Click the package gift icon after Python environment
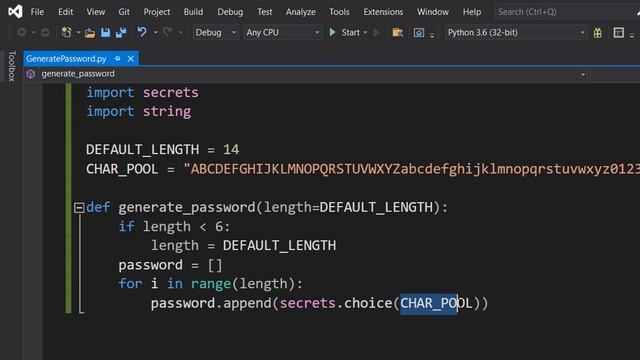 [598, 33]
